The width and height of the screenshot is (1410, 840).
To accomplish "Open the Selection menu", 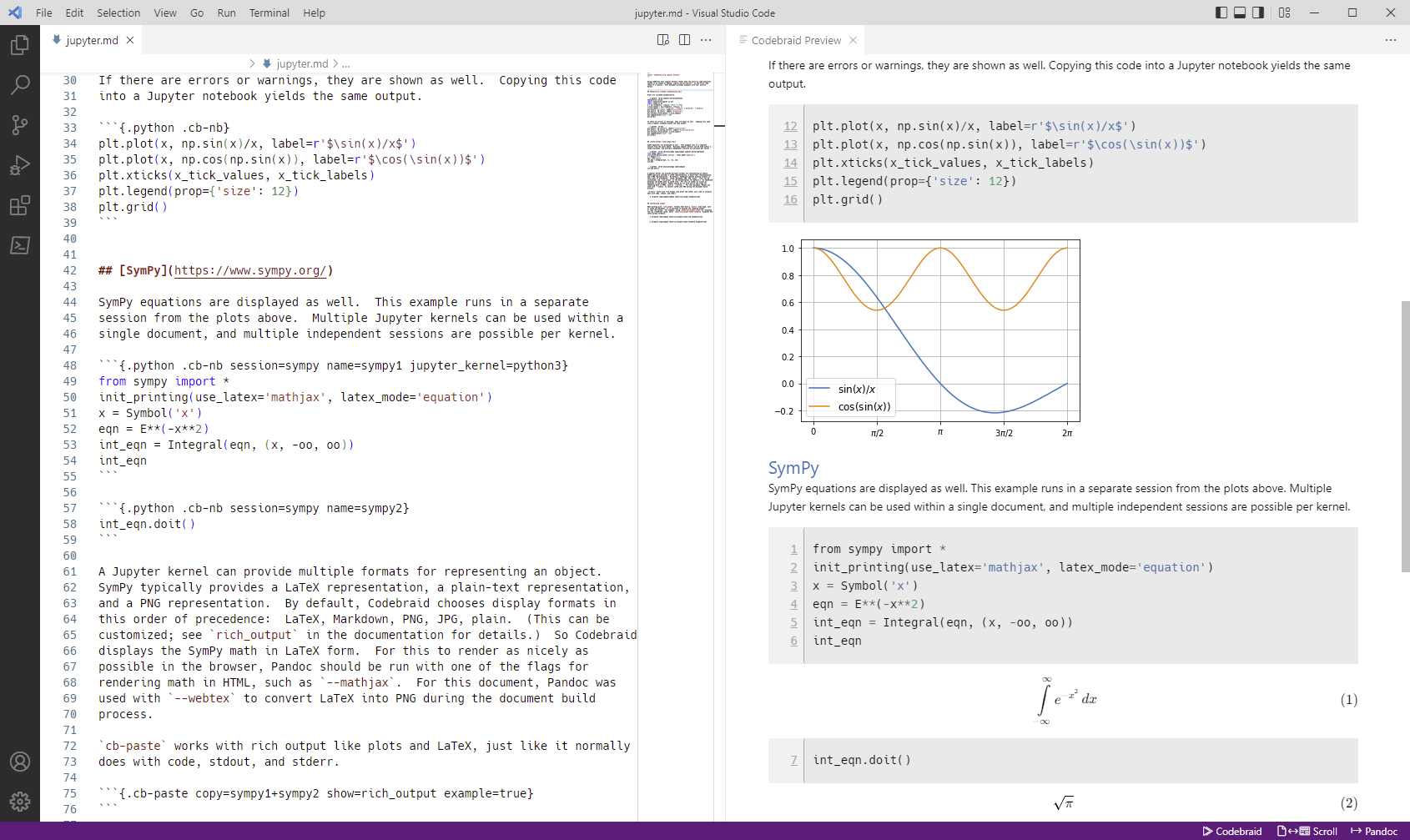I will (x=118, y=13).
